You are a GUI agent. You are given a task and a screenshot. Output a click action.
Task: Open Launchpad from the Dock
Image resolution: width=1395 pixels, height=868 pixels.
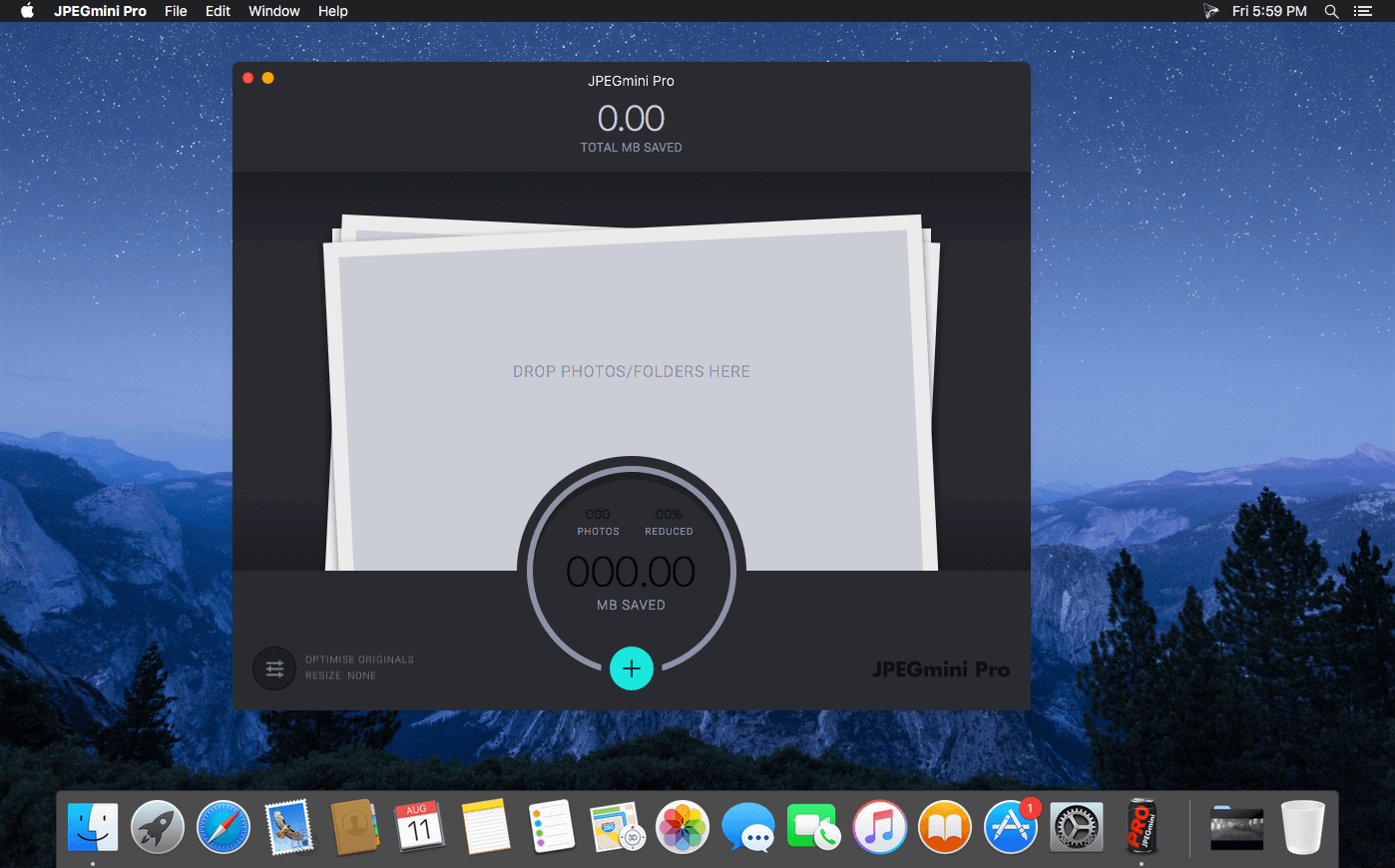(158, 827)
